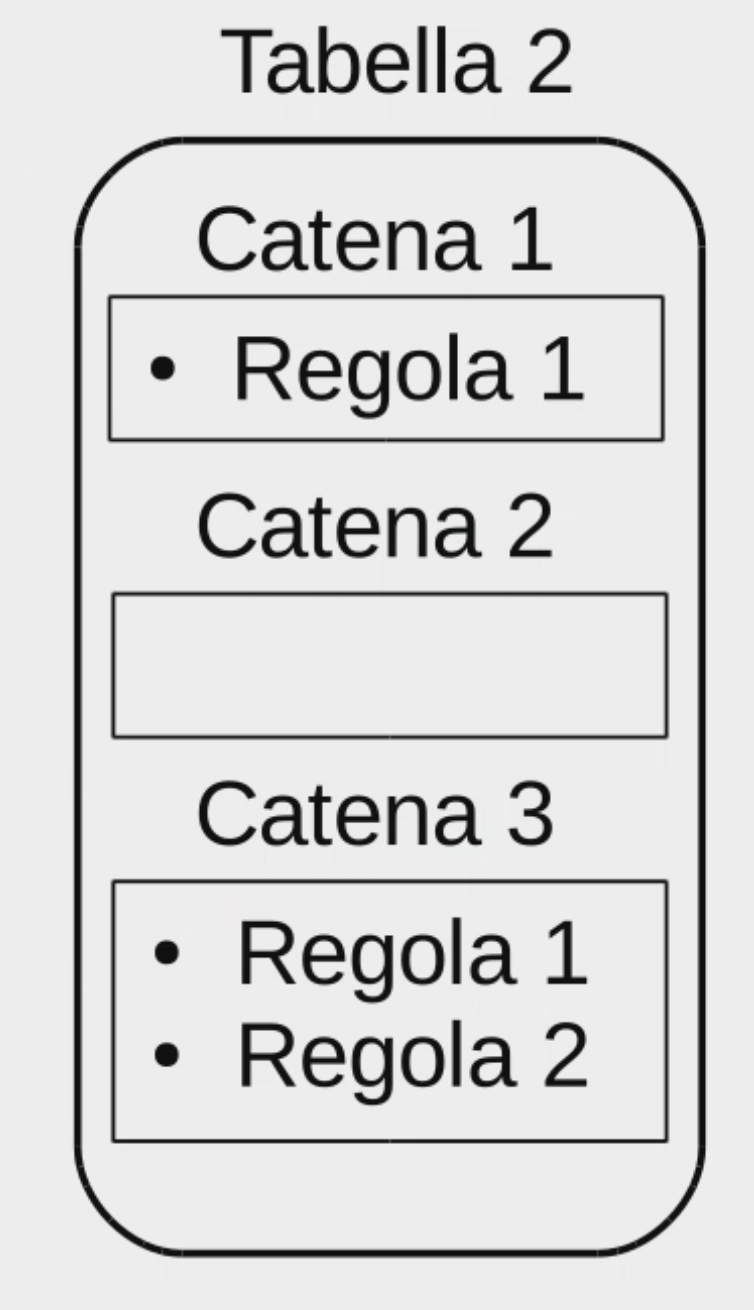Screen dimensions: 754x1310
Task: Click the digit 1 in Catena 1 heading
Action: (x=531, y=240)
